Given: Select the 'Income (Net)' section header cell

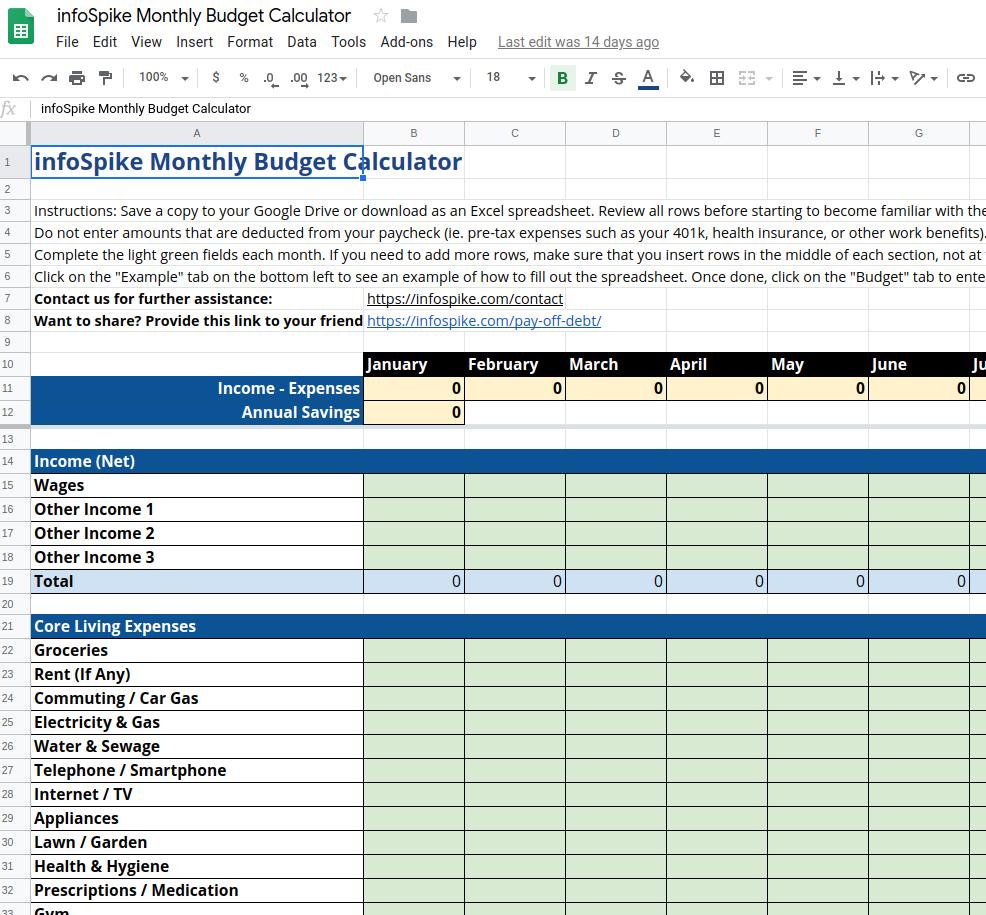Looking at the screenshot, I should (x=197, y=461).
